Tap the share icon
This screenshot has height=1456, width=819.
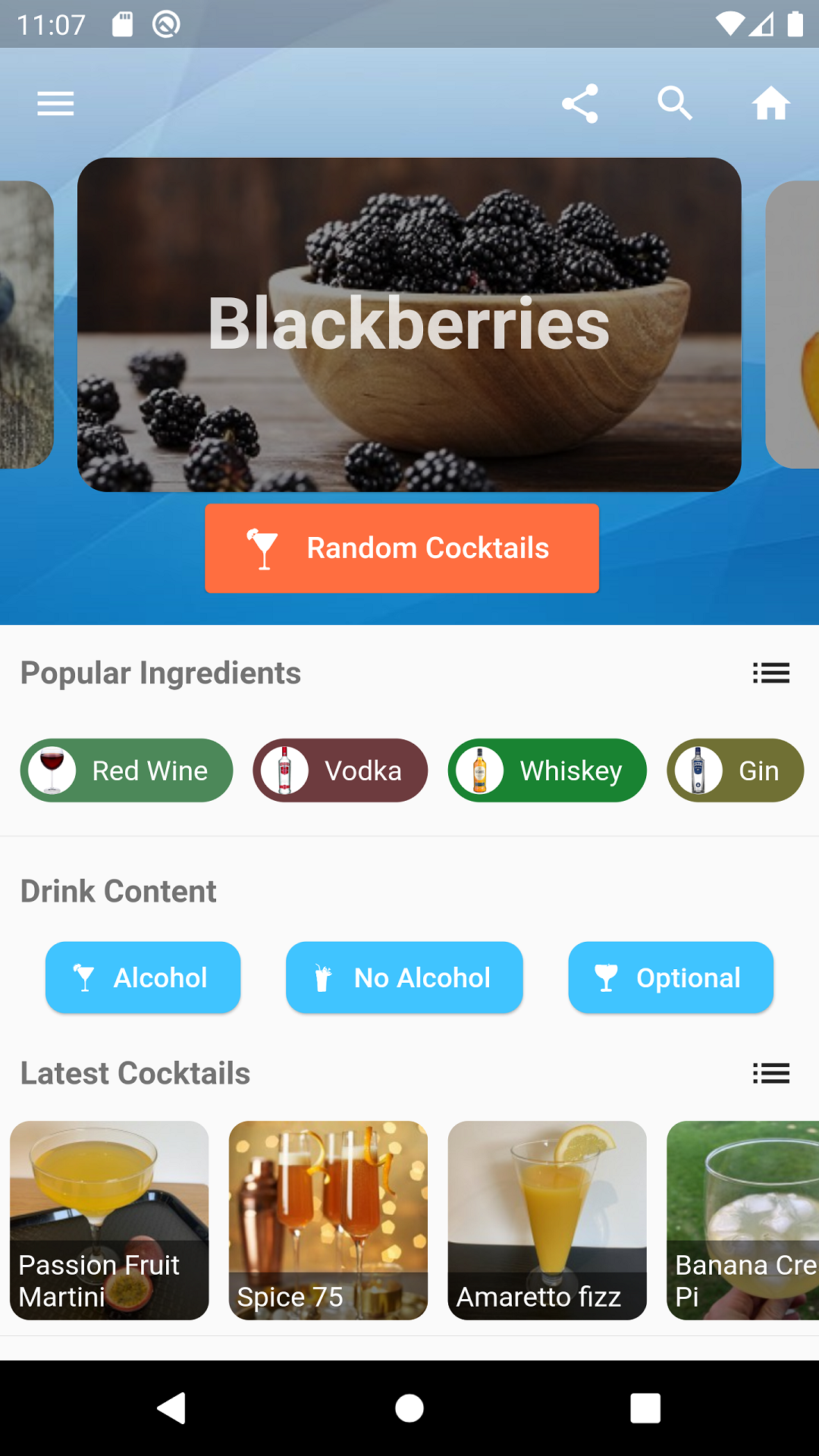coord(580,103)
